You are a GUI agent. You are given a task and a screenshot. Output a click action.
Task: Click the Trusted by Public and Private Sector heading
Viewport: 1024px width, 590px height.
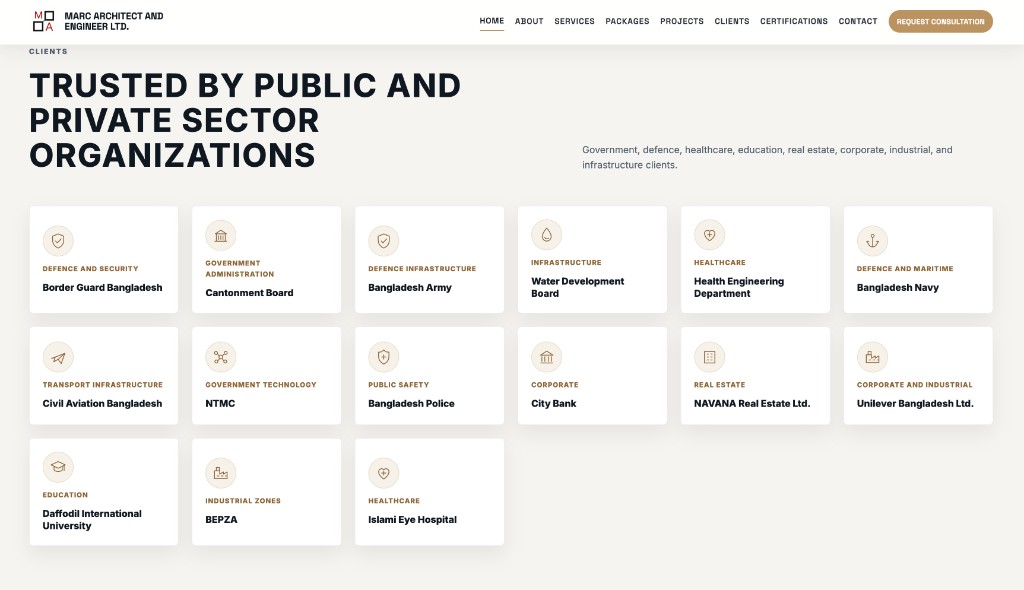245,120
